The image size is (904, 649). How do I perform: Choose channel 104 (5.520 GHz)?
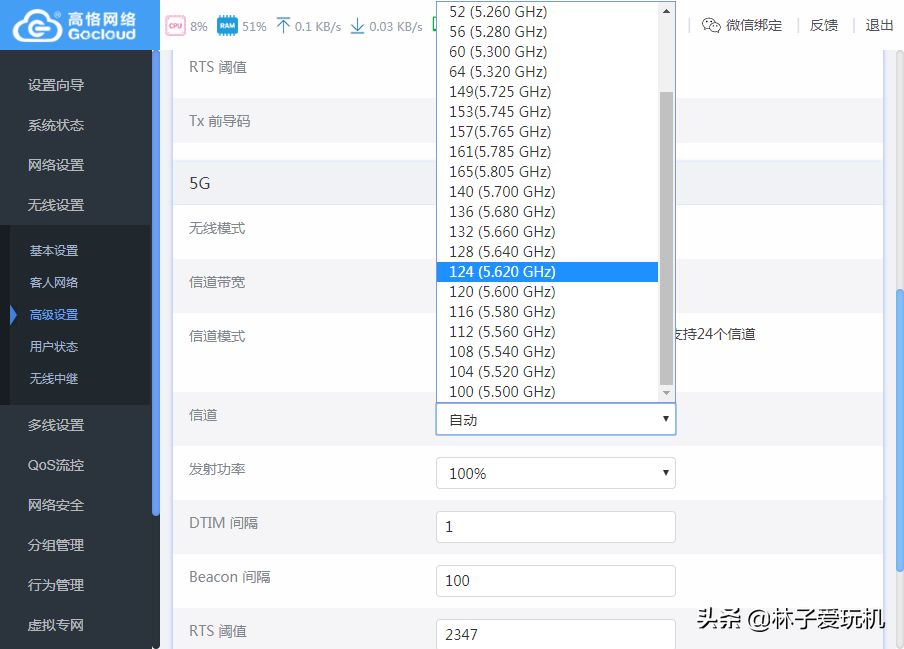[547, 371]
